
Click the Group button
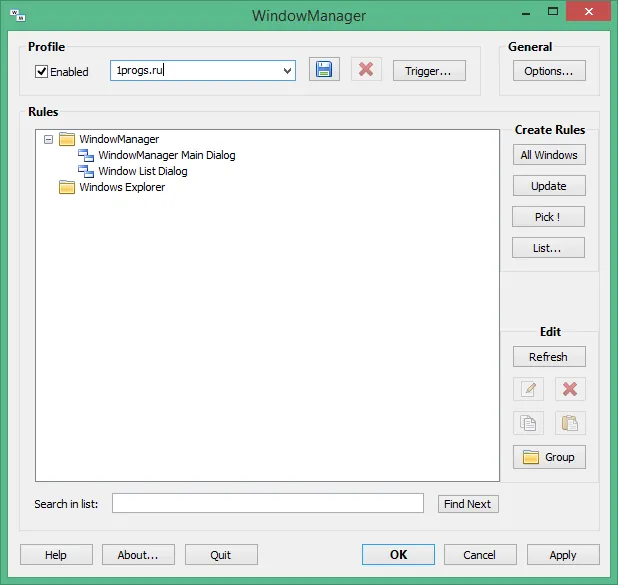[x=549, y=457]
